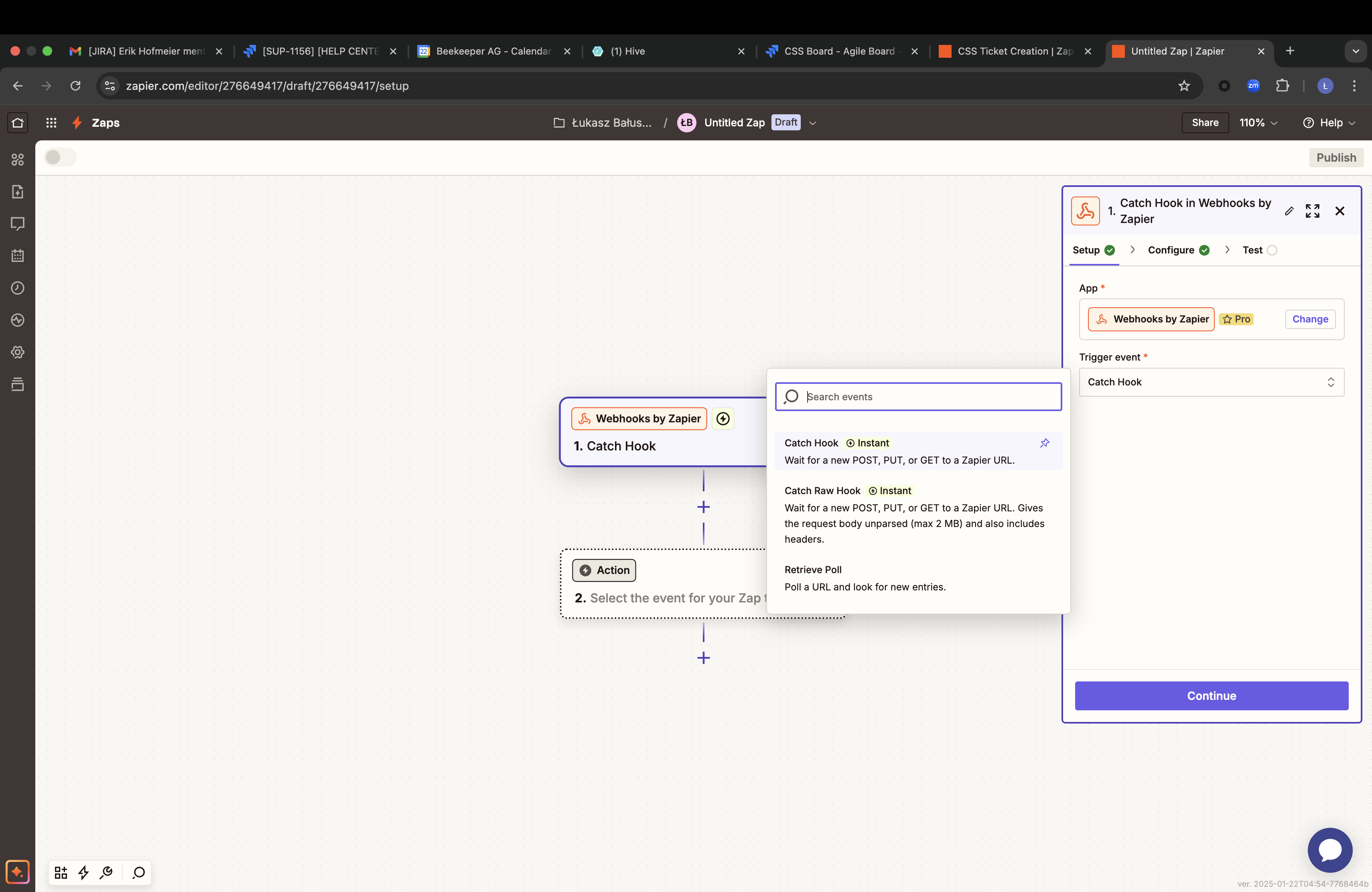Switch to the Configure tab
This screenshot has width=1372, height=892.
coord(1178,250)
